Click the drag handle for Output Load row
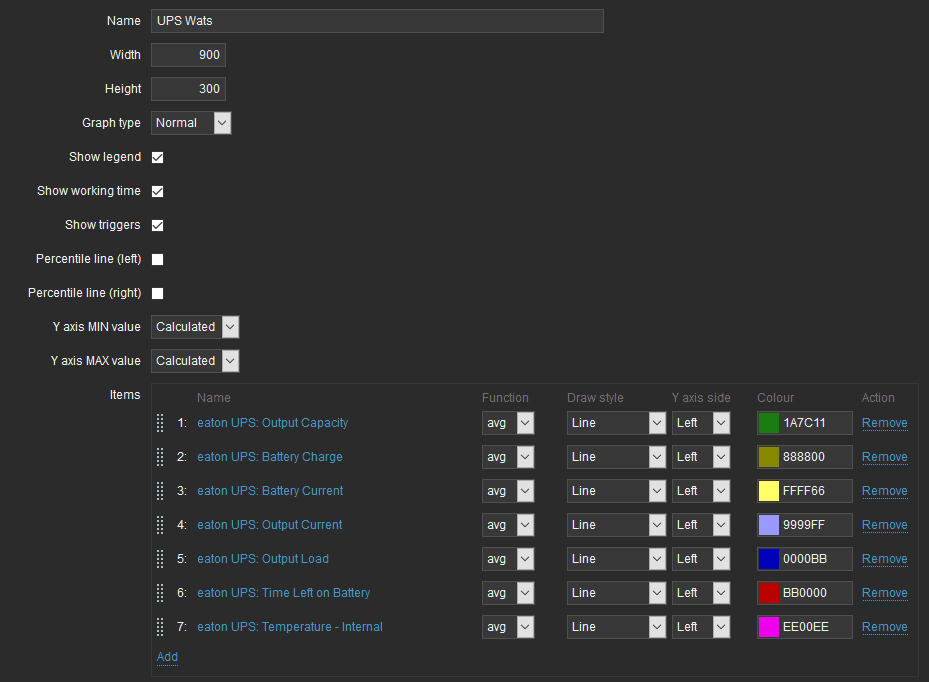The height and width of the screenshot is (682, 929). click(x=160, y=559)
